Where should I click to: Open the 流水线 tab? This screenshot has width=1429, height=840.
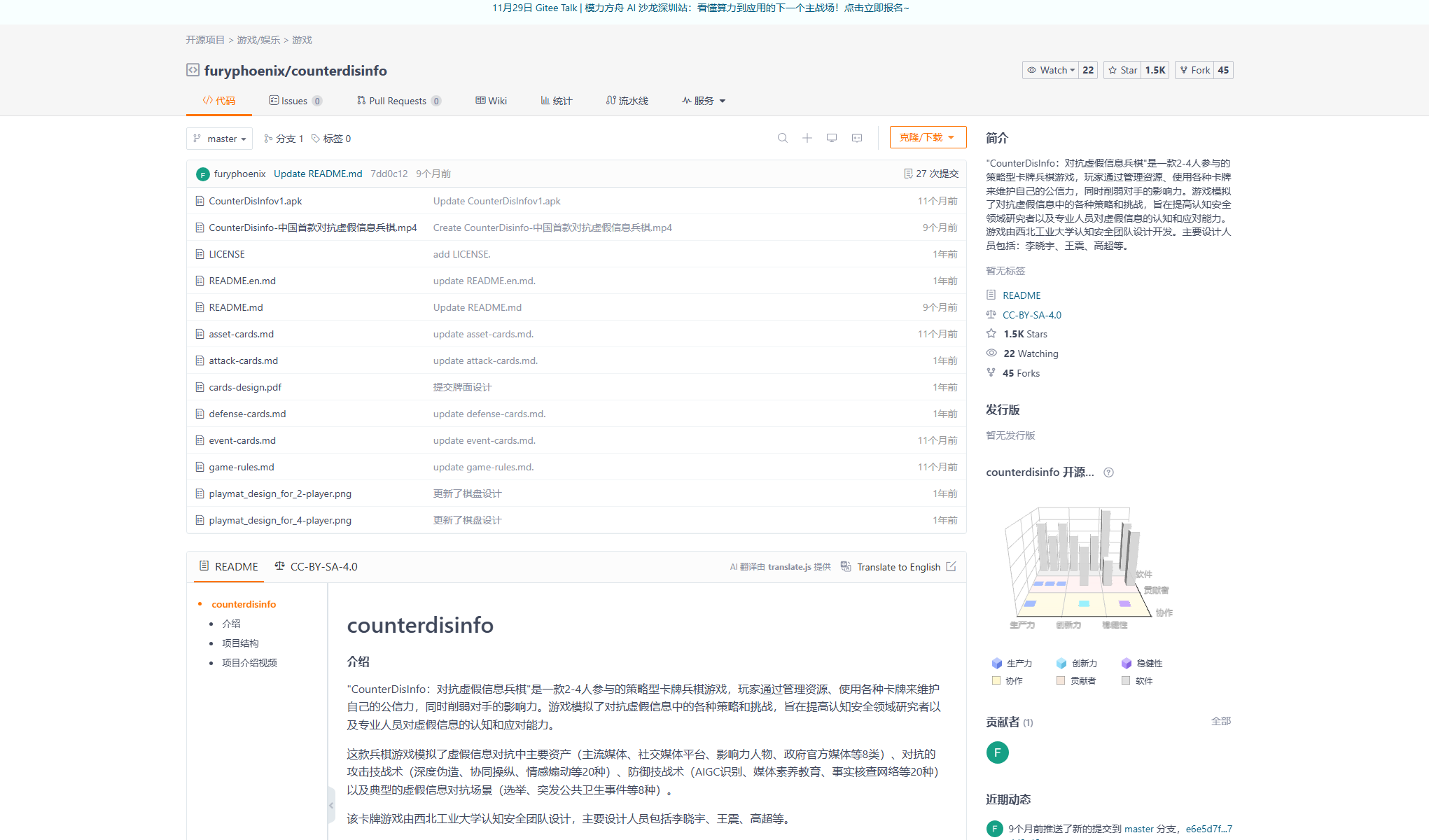[x=627, y=101]
